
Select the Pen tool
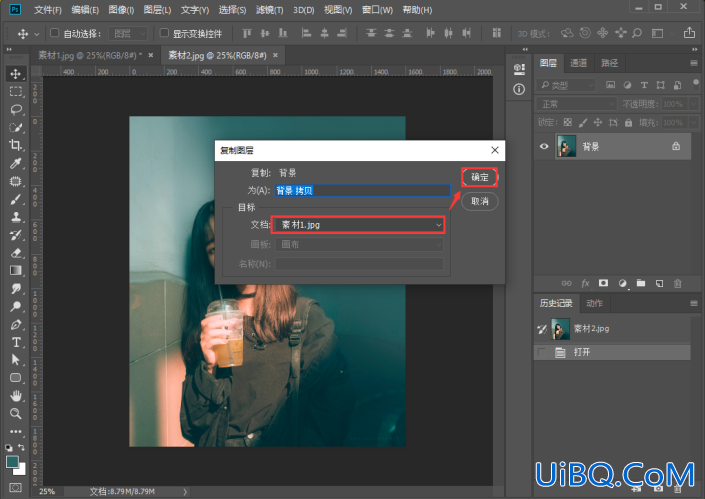click(16, 325)
